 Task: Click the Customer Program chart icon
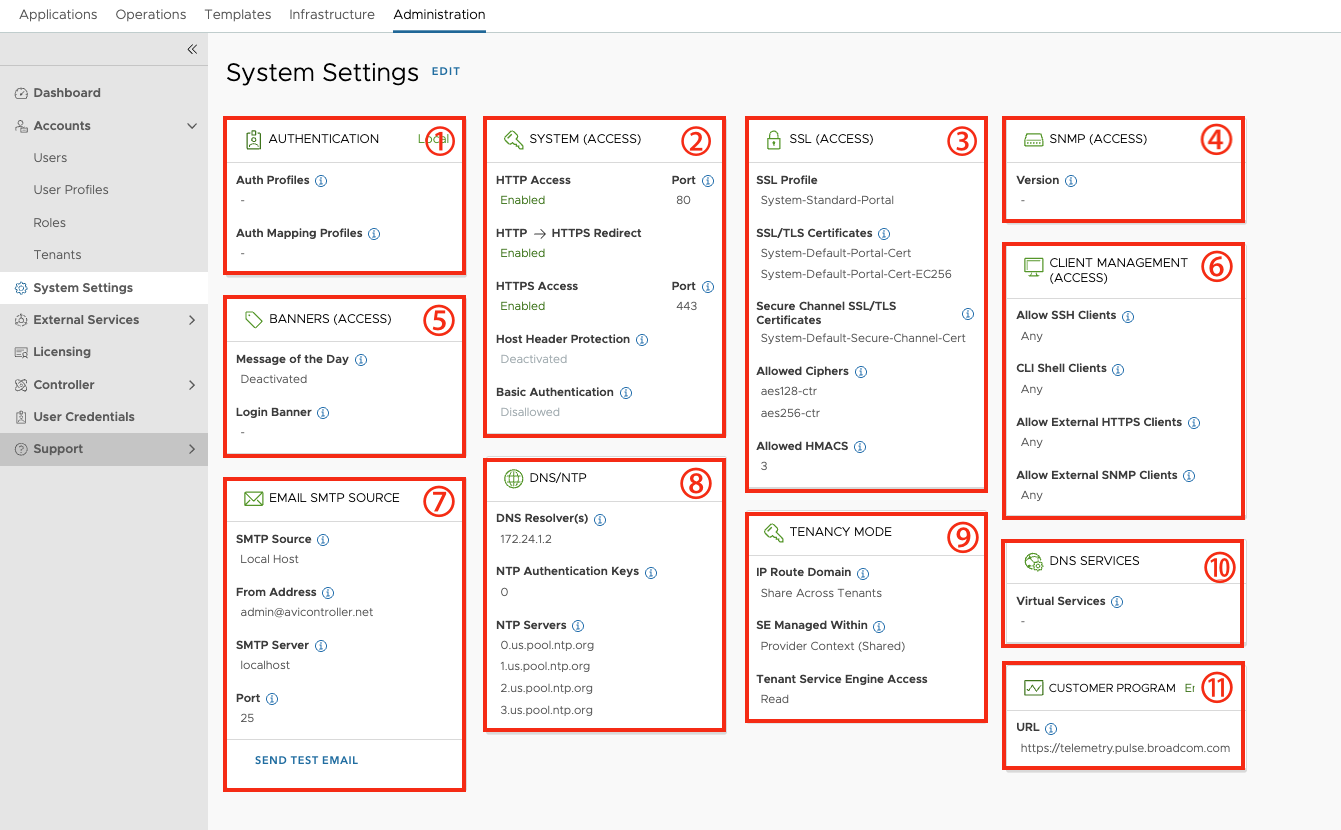[1034, 688]
